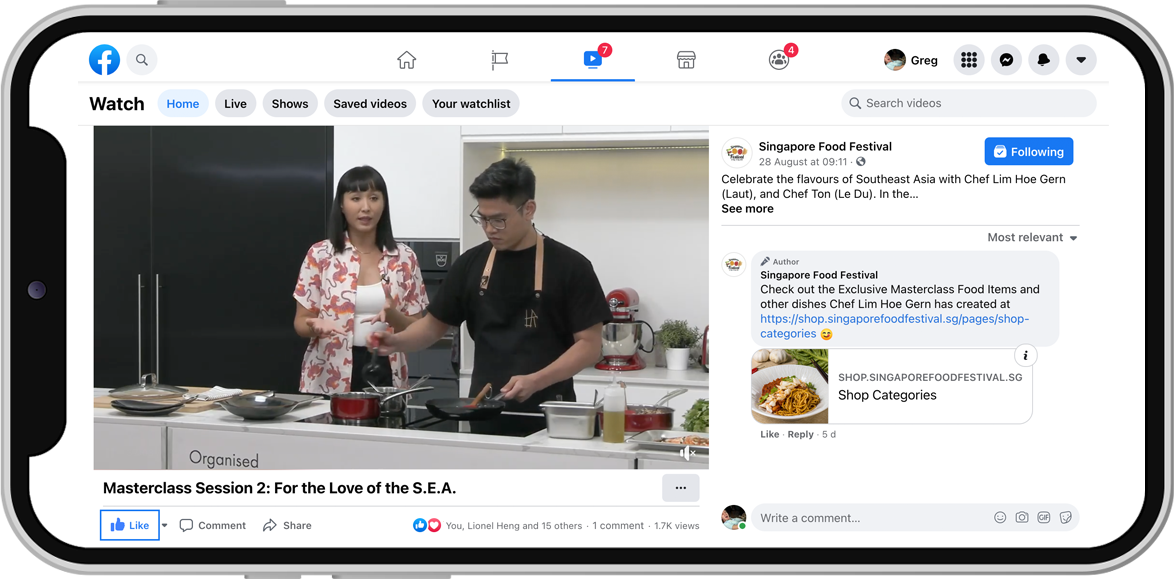
Task: Open Greg's profile
Action: 911,60
